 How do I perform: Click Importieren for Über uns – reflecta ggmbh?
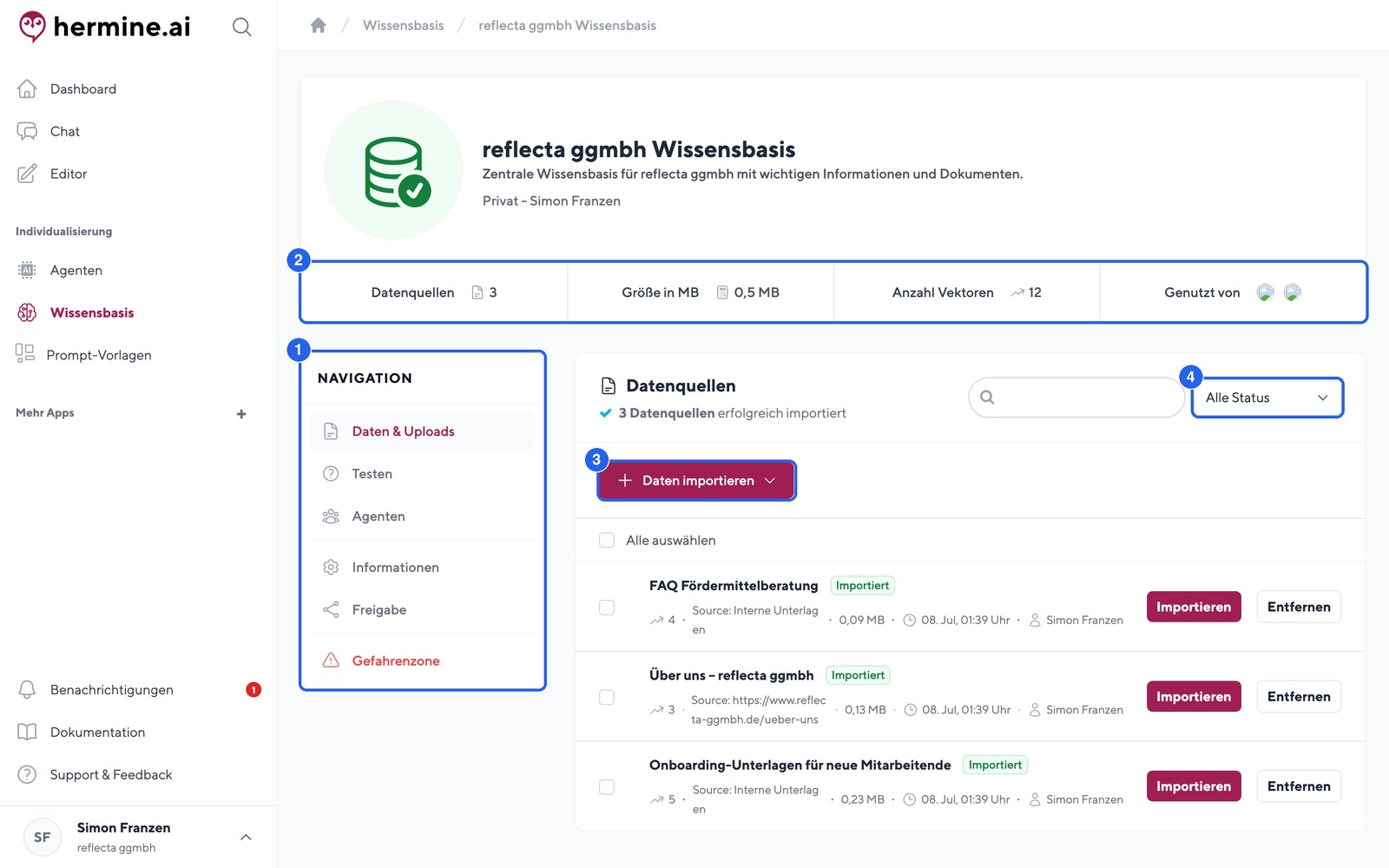click(1194, 696)
